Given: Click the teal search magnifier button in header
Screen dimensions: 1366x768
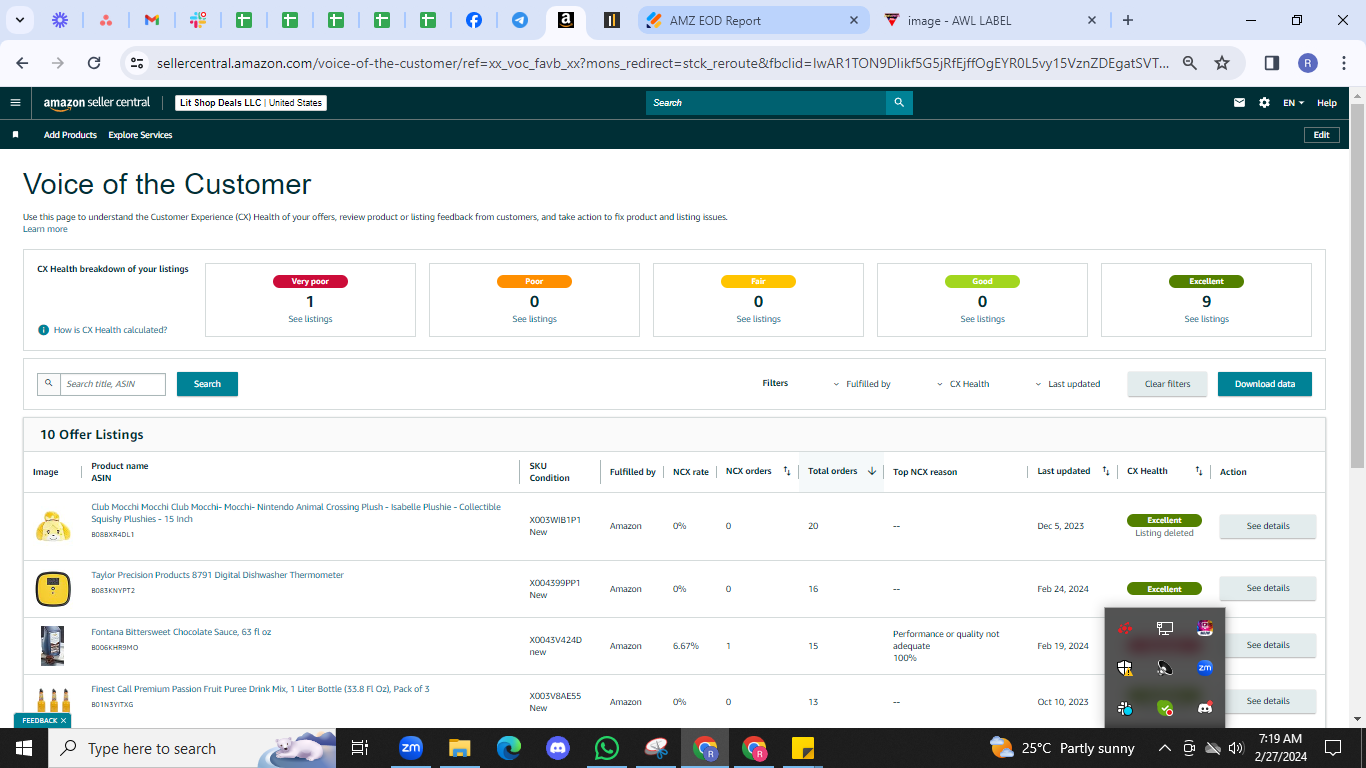Looking at the screenshot, I should pyautogui.click(x=899, y=102).
